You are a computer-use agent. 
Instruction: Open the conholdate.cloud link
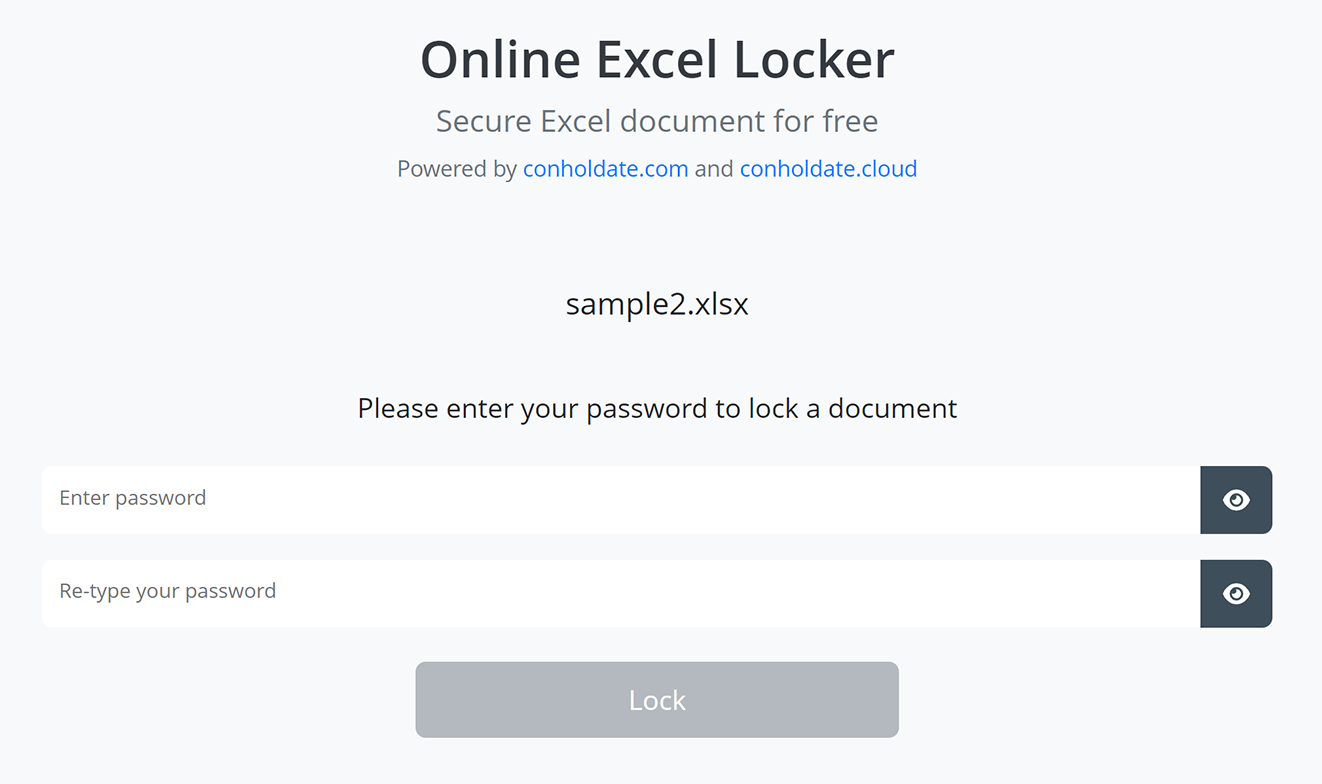[828, 168]
